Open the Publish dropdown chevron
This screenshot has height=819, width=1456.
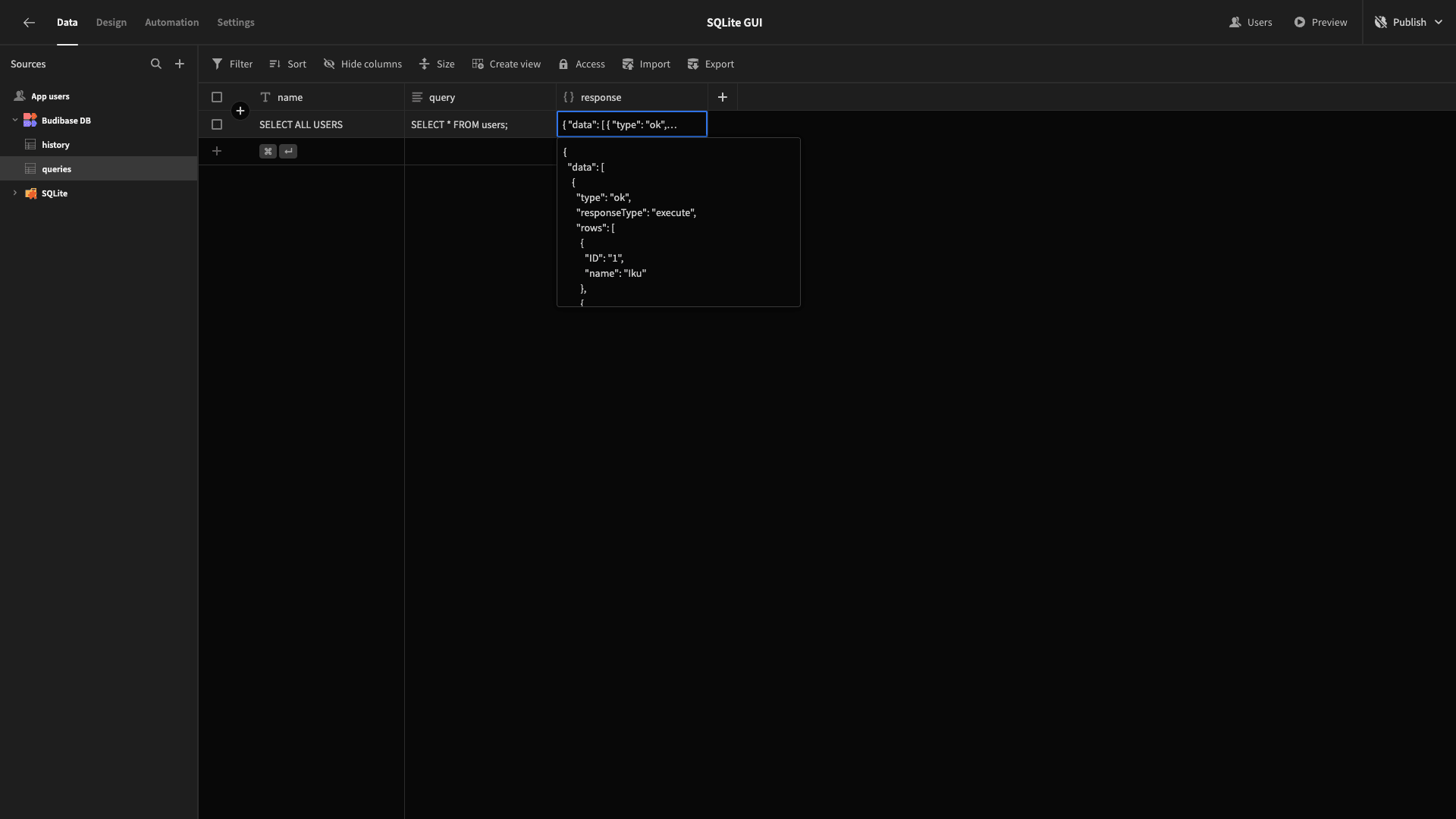(x=1439, y=23)
